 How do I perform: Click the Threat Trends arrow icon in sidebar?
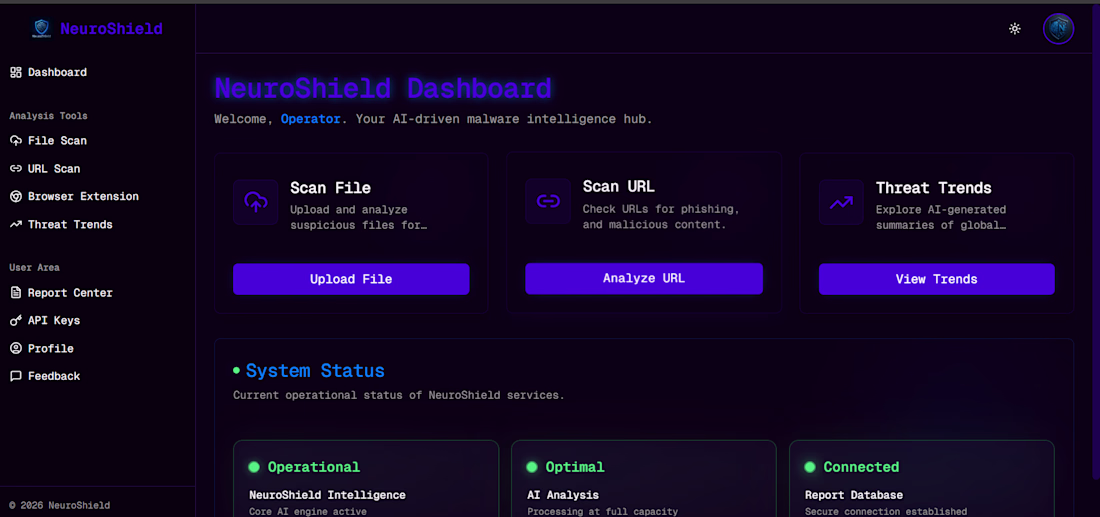tap(15, 224)
